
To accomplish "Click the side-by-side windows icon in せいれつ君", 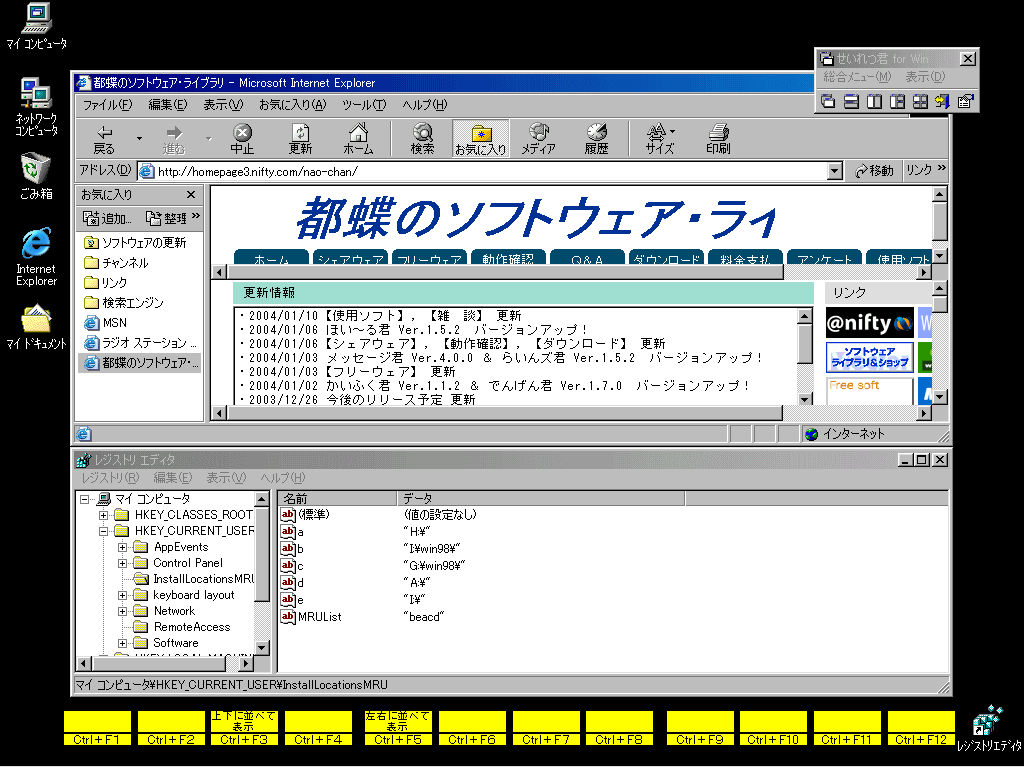I will (874, 101).
